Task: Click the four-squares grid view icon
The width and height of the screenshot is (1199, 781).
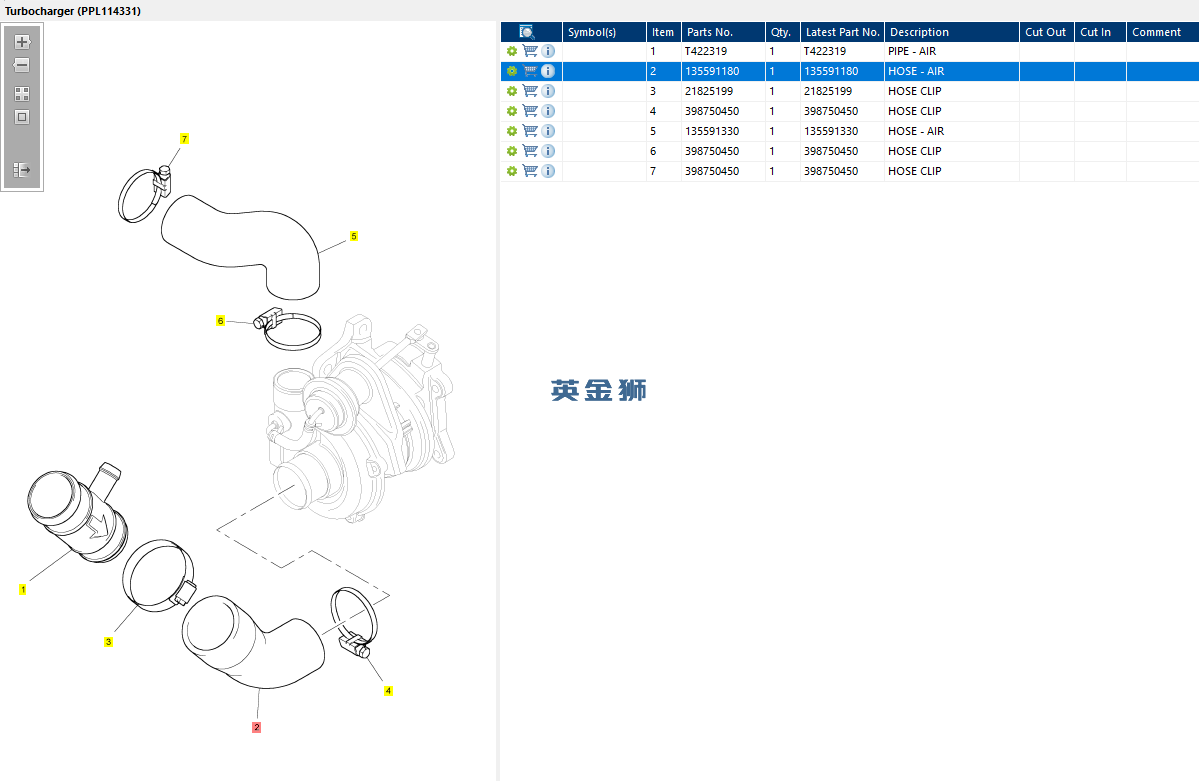Action: coord(22,94)
